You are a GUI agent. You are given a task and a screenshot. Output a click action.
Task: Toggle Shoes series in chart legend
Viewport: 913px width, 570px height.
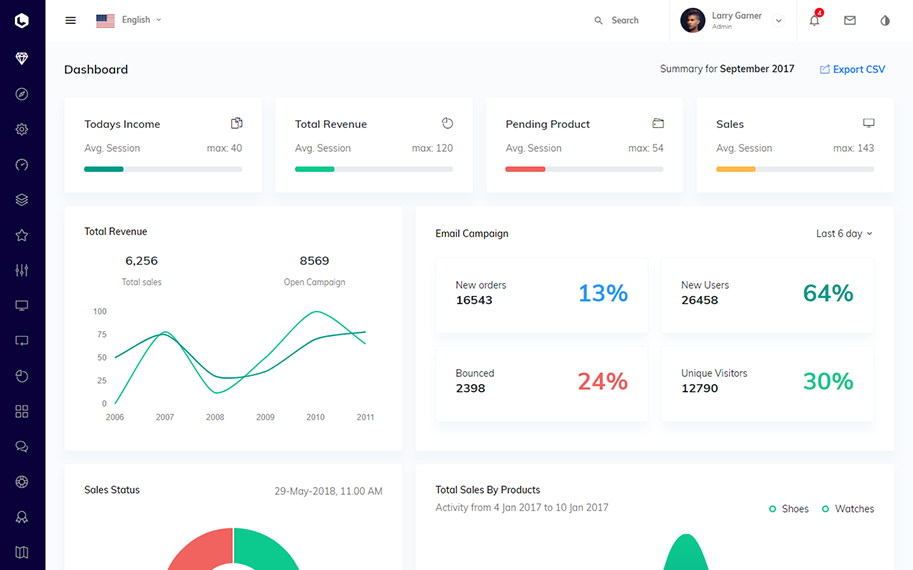pos(788,509)
